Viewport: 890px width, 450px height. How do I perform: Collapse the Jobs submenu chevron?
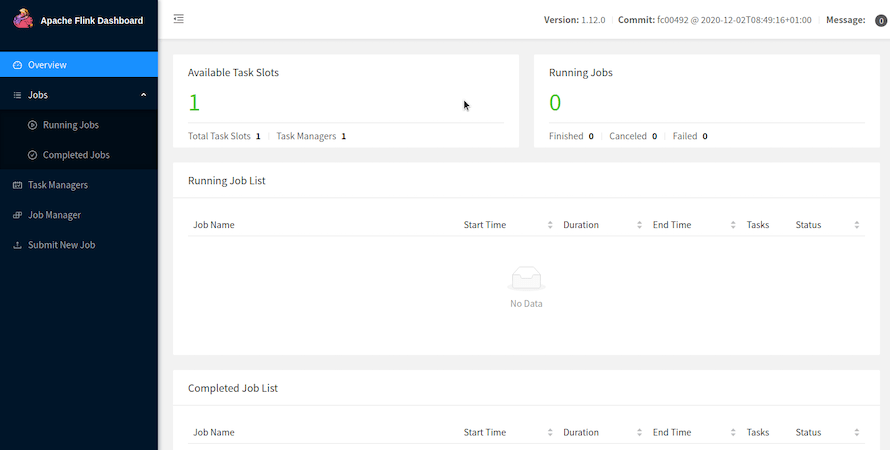144,95
